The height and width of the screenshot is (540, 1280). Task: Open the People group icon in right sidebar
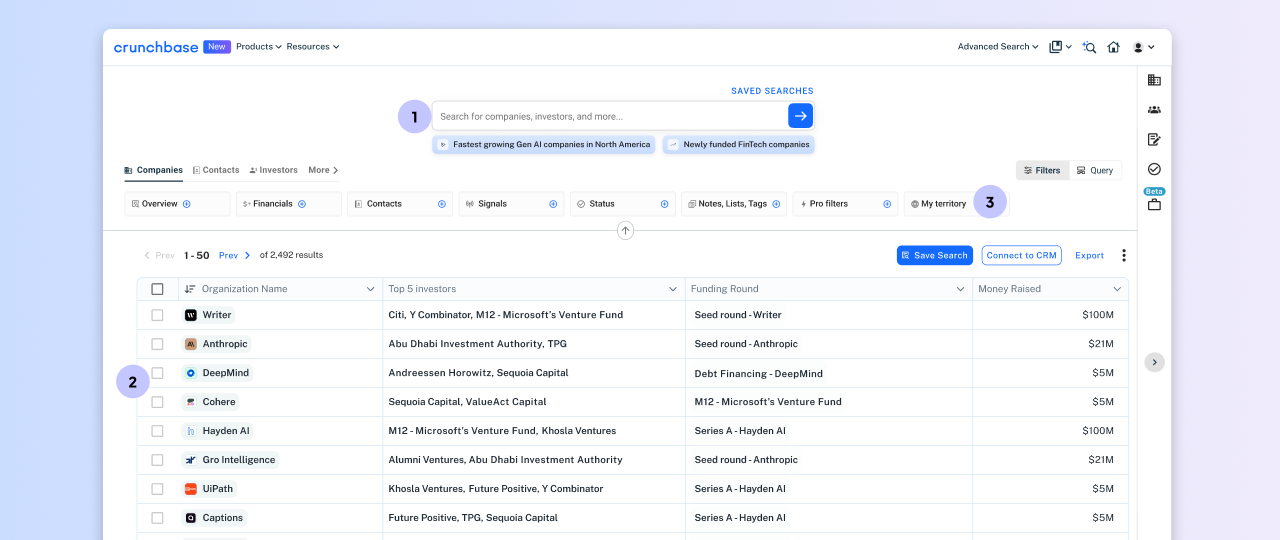point(1154,110)
